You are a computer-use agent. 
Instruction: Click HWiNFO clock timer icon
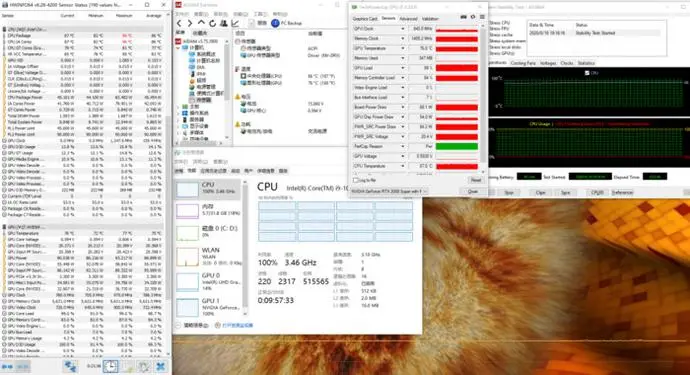tap(110, 366)
